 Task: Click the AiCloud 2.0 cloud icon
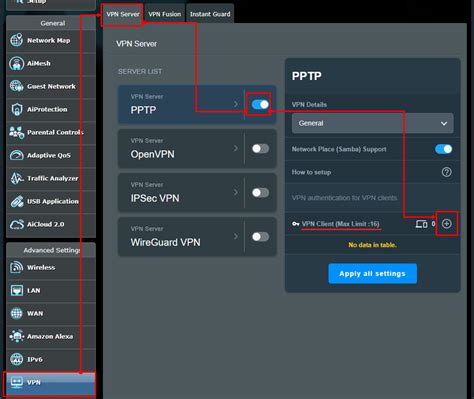(x=16, y=224)
